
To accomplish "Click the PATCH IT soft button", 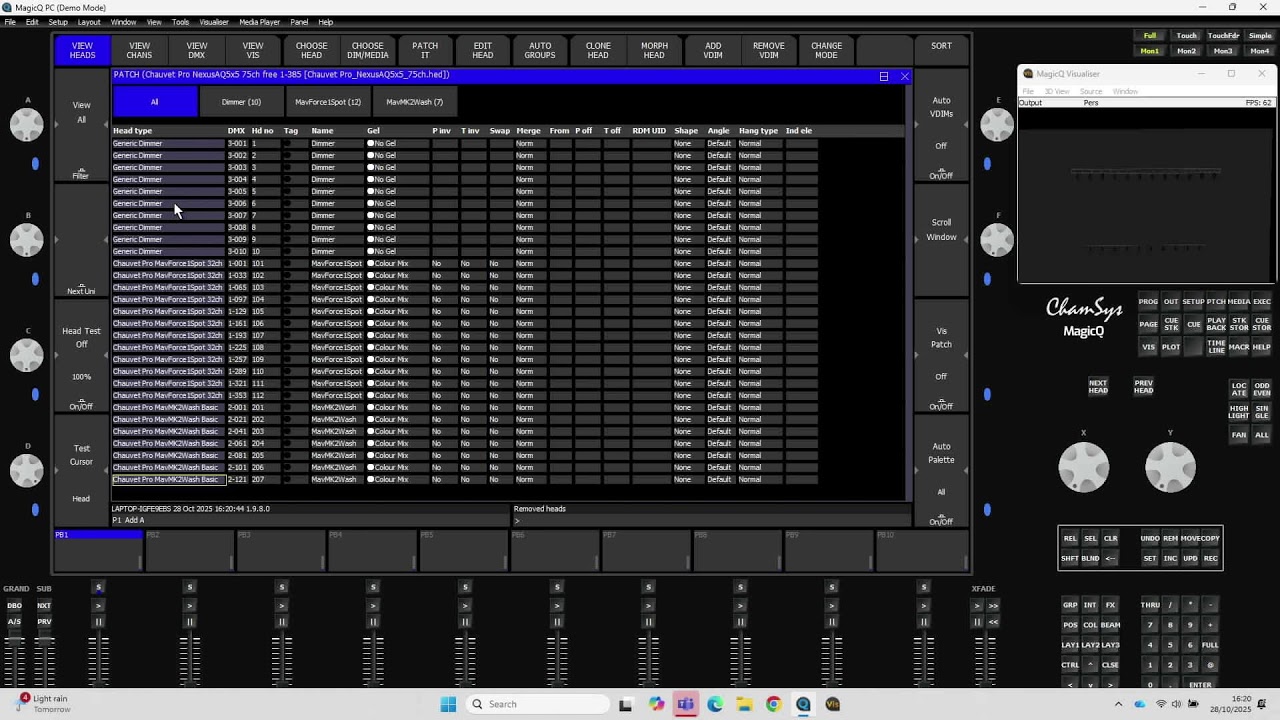I will point(425,50).
